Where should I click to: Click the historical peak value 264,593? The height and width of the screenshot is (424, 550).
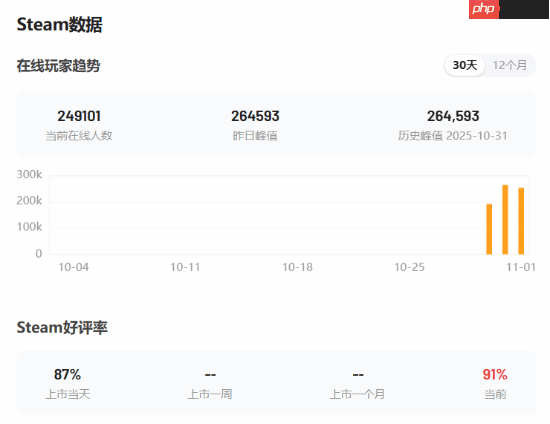(453, 116)
